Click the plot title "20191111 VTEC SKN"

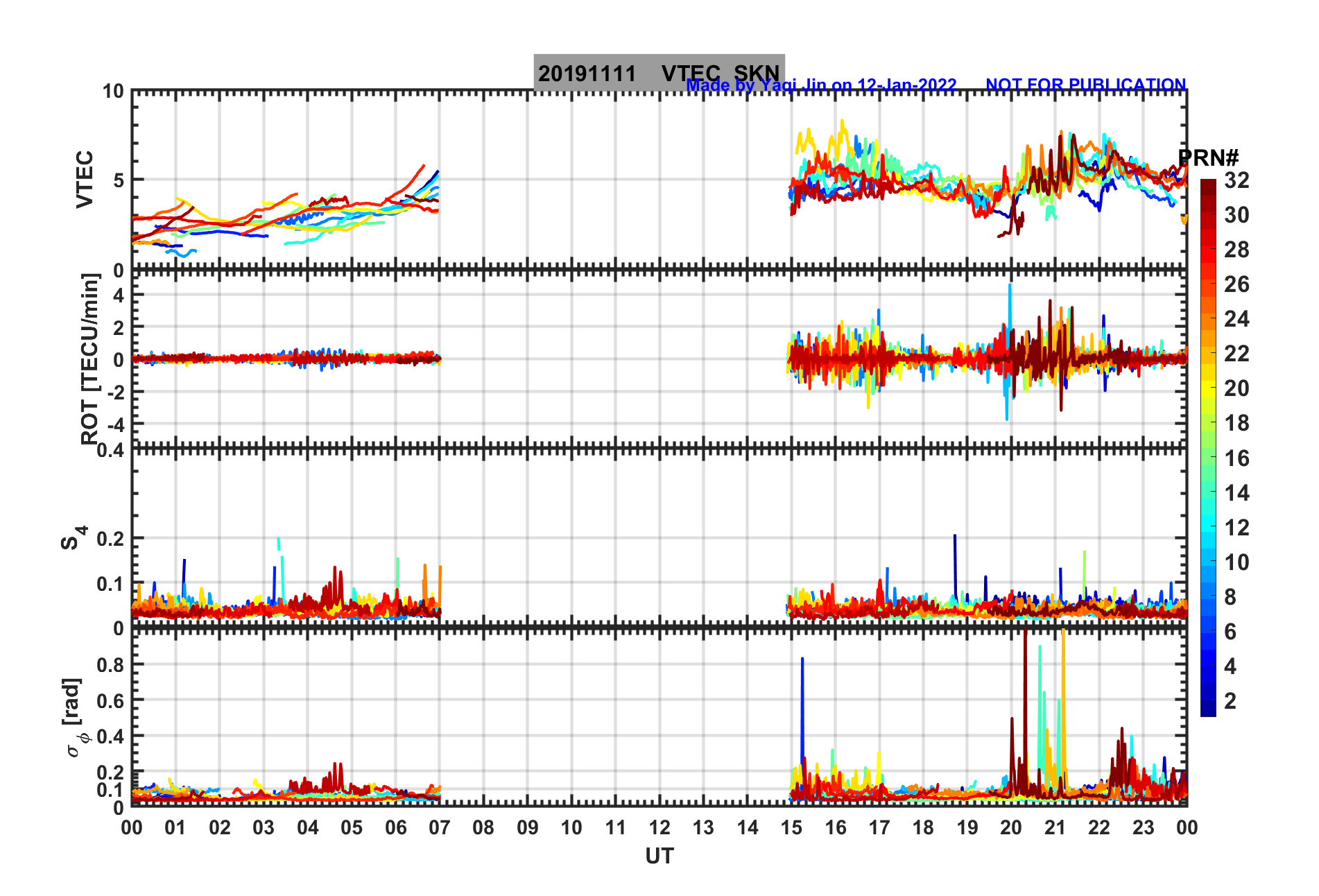click(659, 73)
